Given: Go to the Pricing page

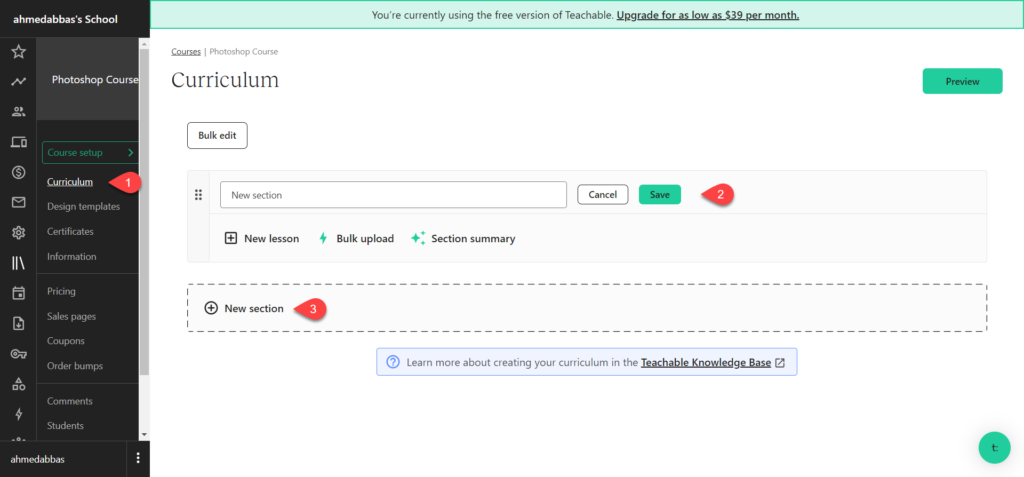Looking at the screenshot, I should (61, 292).
